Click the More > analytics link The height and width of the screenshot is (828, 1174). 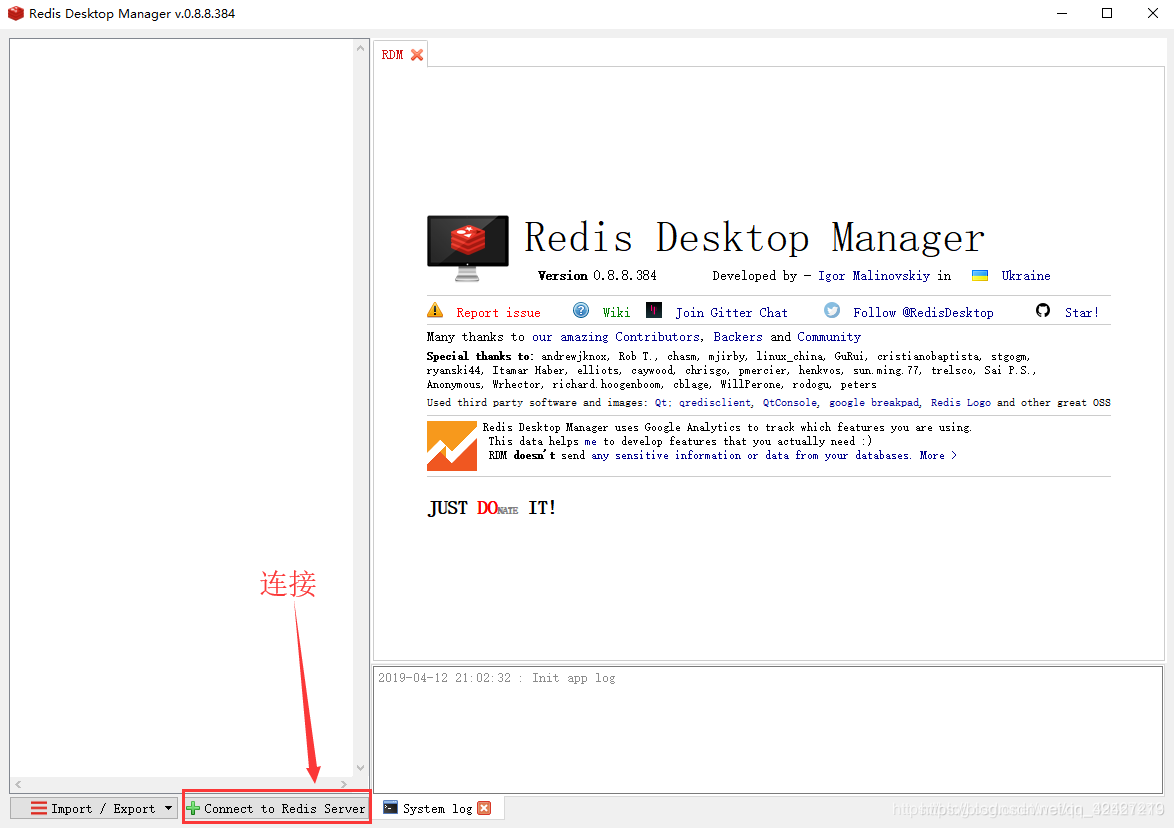(x=938, y=455)
